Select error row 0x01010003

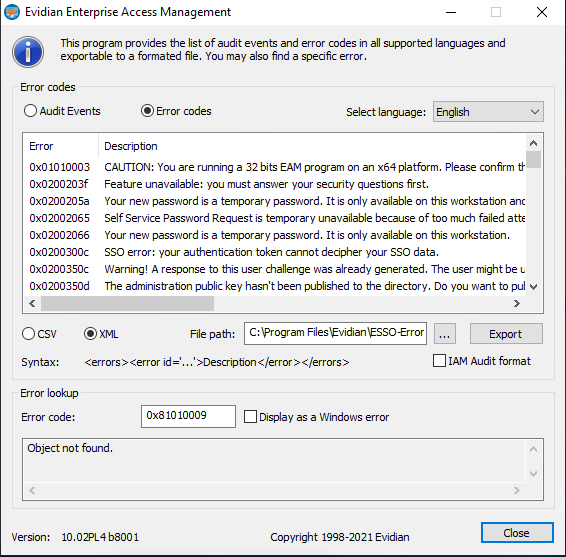coord(274,167)
